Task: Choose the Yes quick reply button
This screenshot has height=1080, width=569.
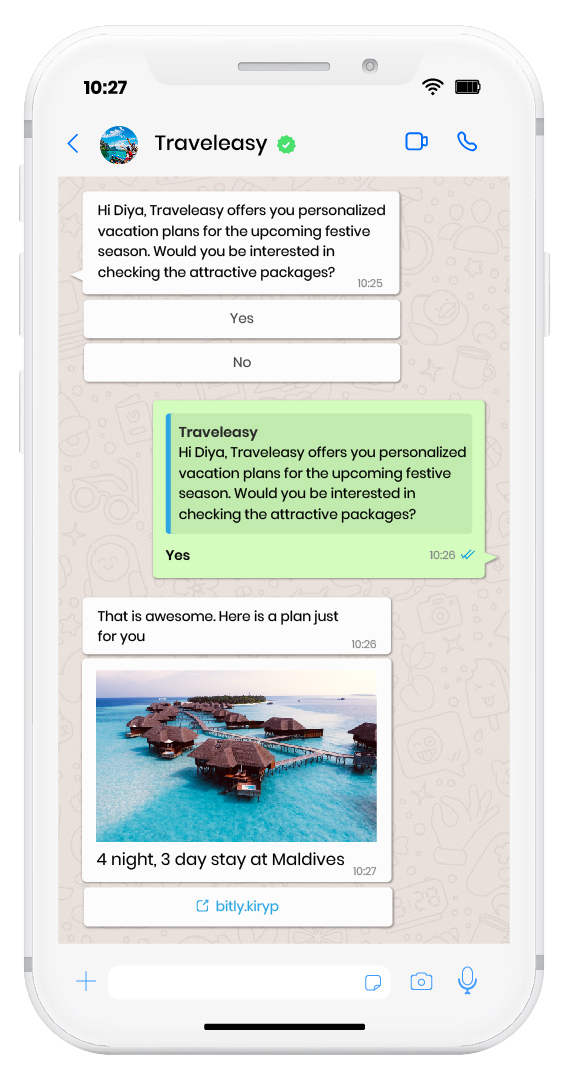Action: pyautogui.click(x=242, y=318)
